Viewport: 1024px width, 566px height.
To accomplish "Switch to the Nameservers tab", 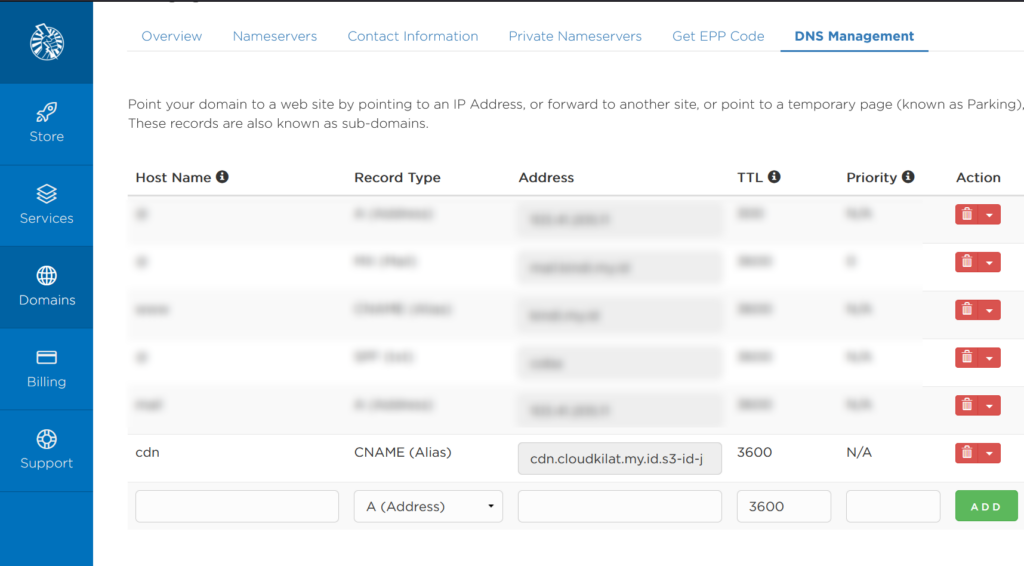I will click(274, 36).
